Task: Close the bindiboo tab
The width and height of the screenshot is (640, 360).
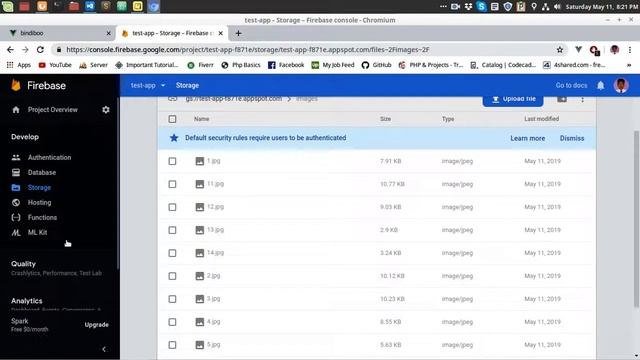Action: 108,33
